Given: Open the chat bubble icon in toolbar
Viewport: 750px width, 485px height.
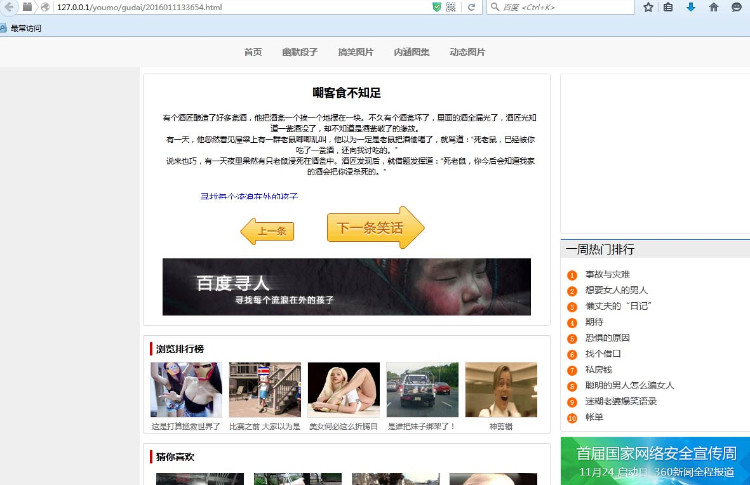Looking at the screenshot, I should click(x=736, y=7).
